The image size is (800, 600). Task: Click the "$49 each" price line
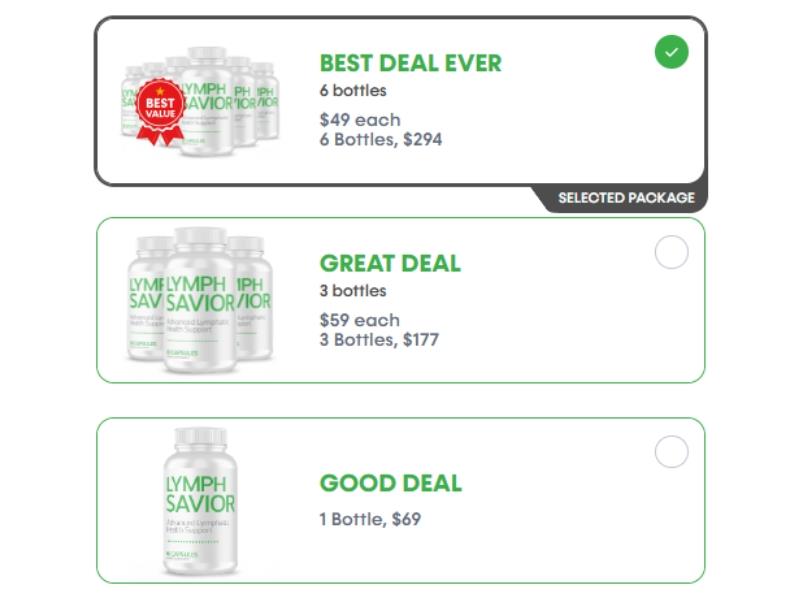click(359, 120)
